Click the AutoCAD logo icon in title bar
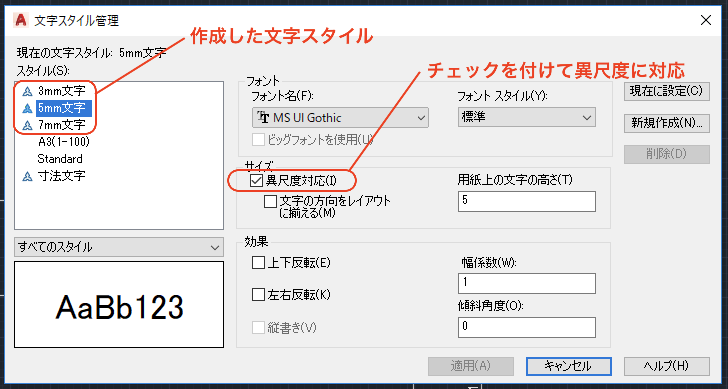The height and width of the screenshot is (389, 728). click(20, 20)
